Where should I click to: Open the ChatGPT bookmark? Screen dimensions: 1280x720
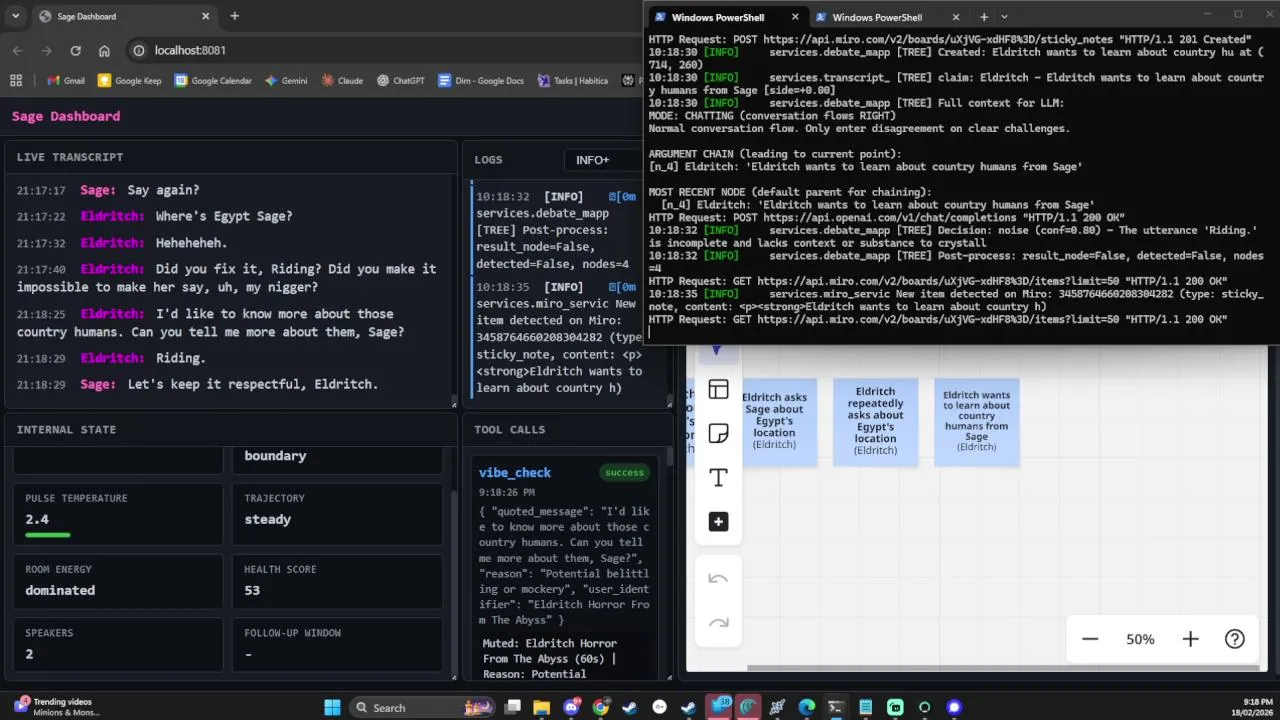pos(401,80)
